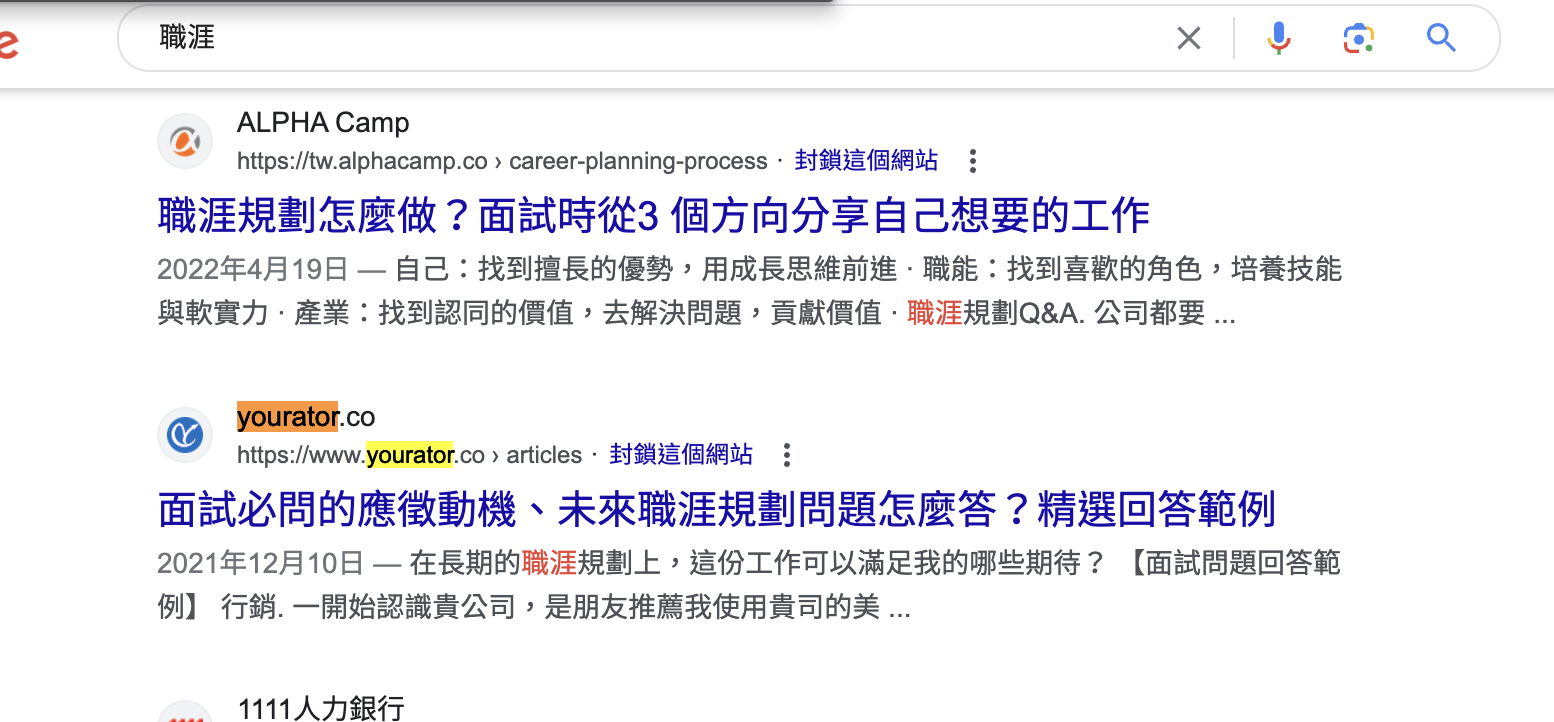
Task: Submit search with magnifying glass icon
Action: 1440,39
